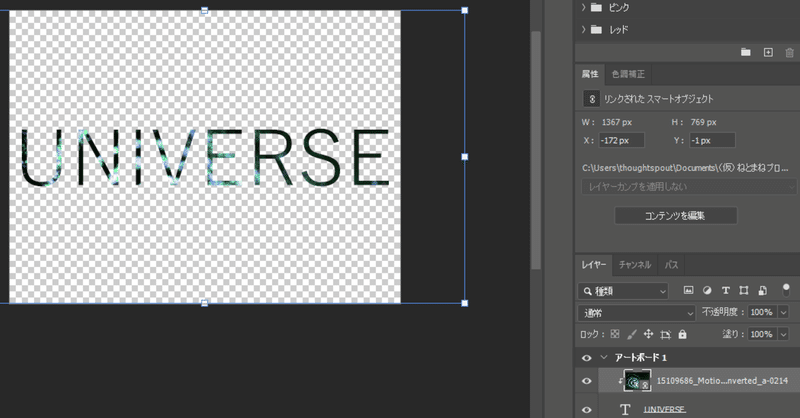This screenshot has width=800, height=418.
Task: Hide the UNIVERSE text layer
Action: point(587,410)
